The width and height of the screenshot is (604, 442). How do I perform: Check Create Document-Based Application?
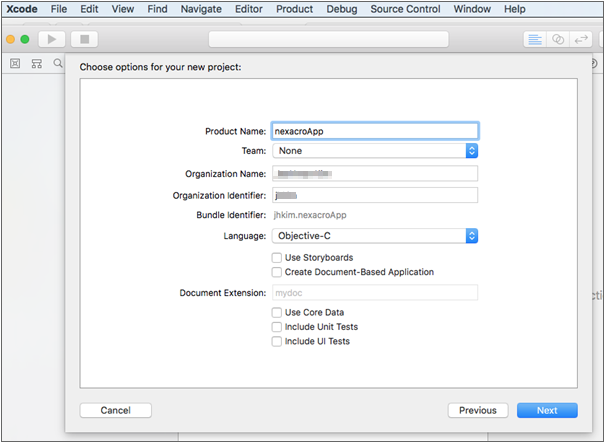277,272
